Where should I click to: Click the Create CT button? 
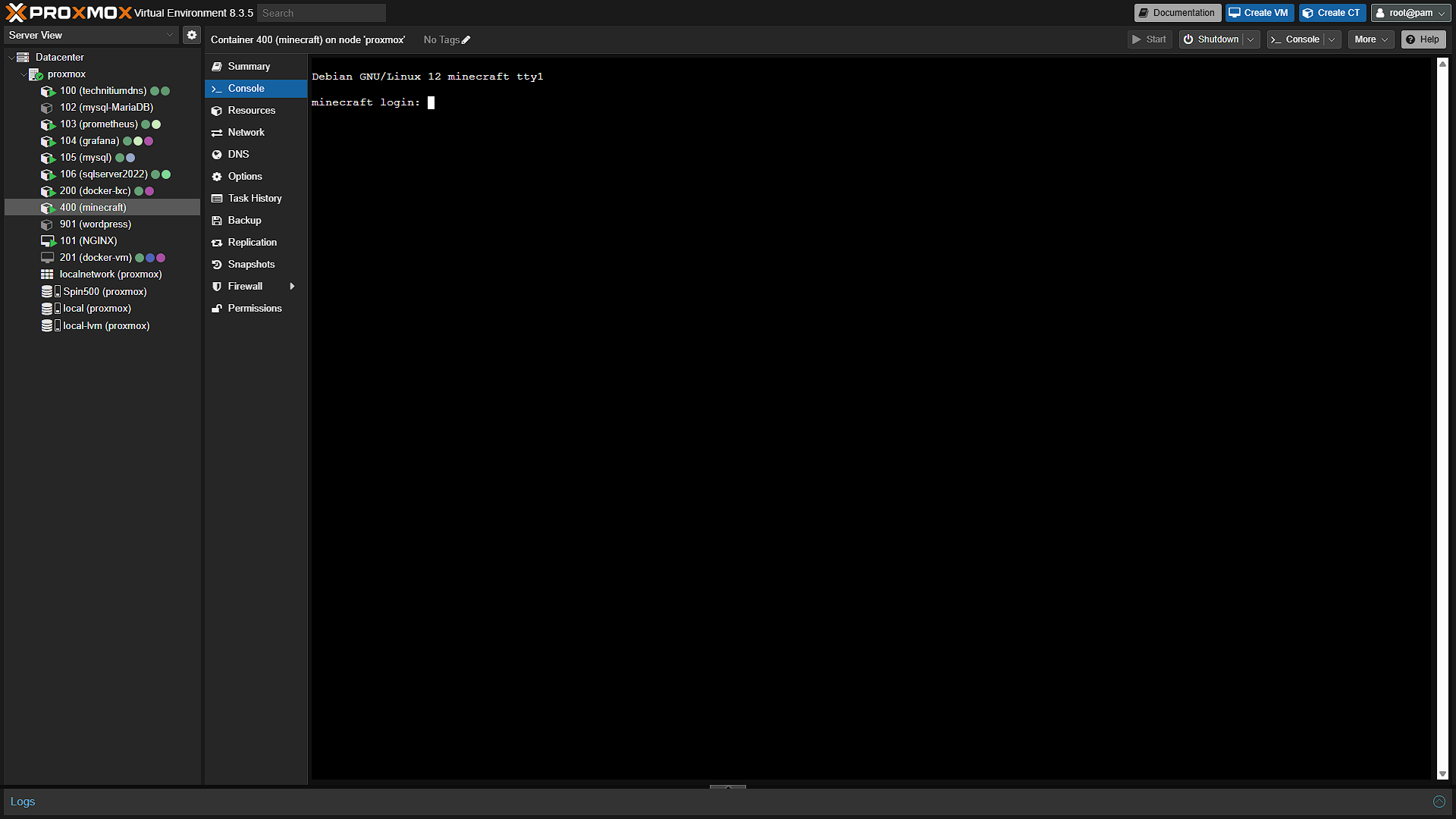(x=1332, y=13)
